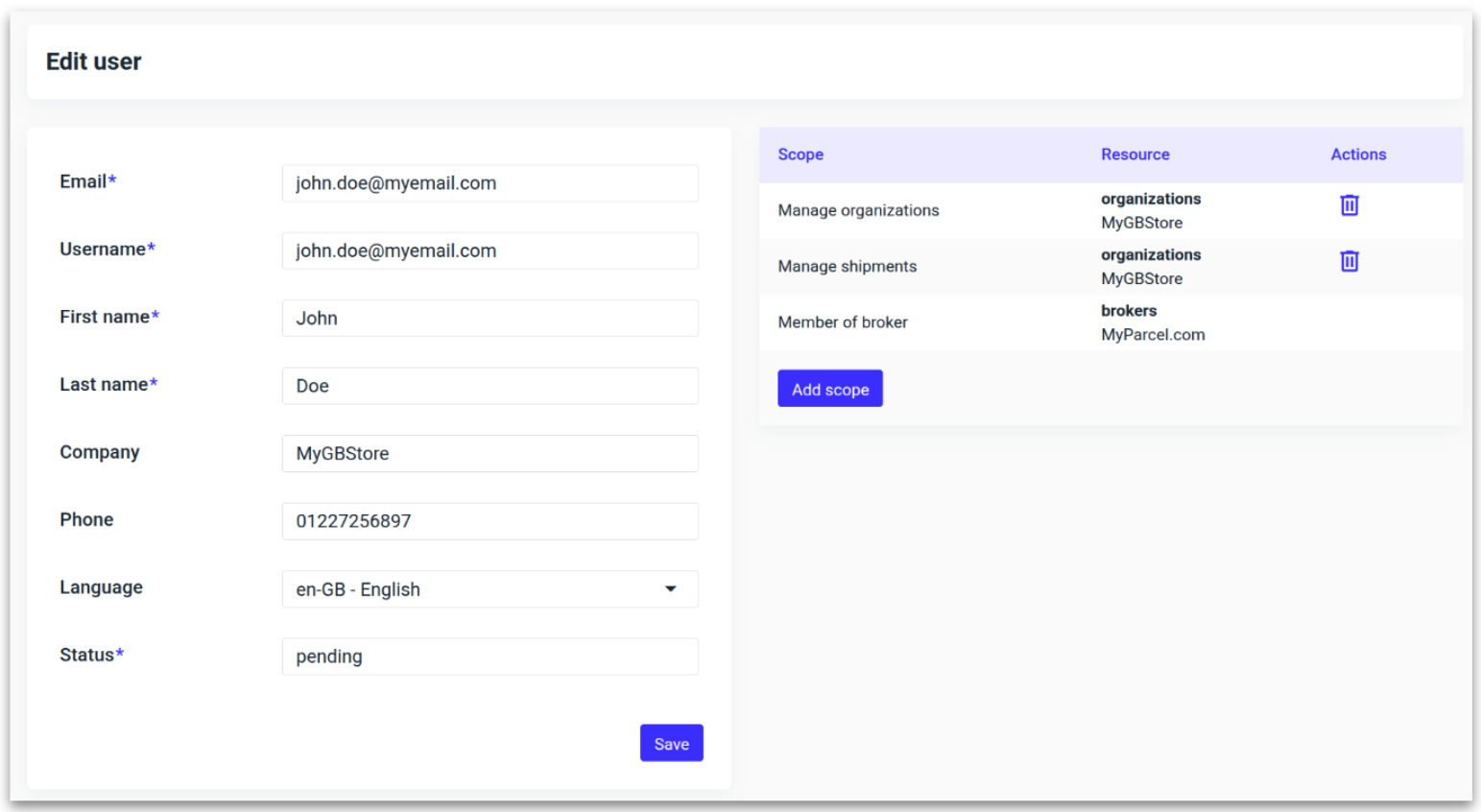
Task: Click the Manage organizations scope text
Action: [x=858, y=210]
